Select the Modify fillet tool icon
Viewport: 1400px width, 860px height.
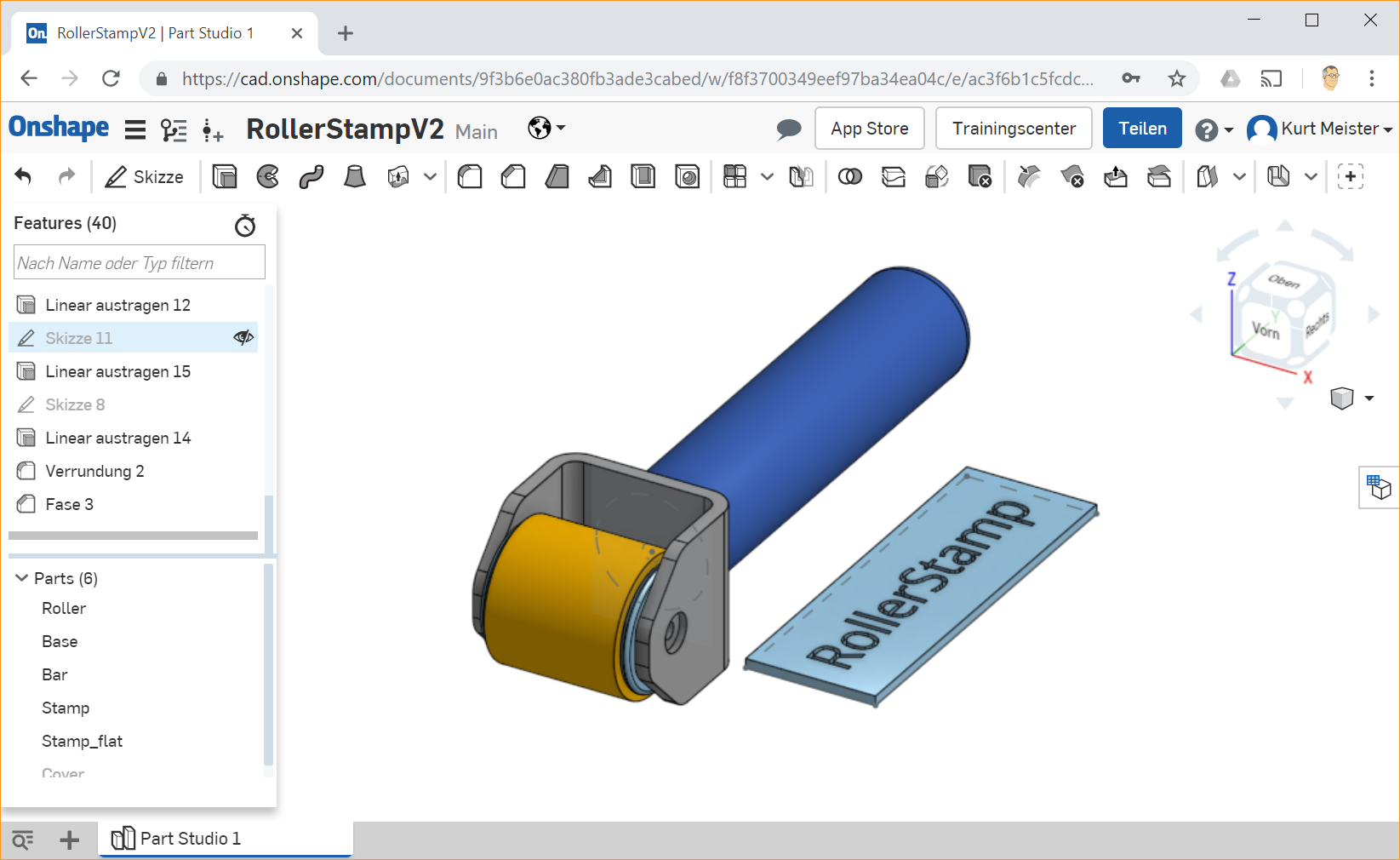(x=1029, y=176)
